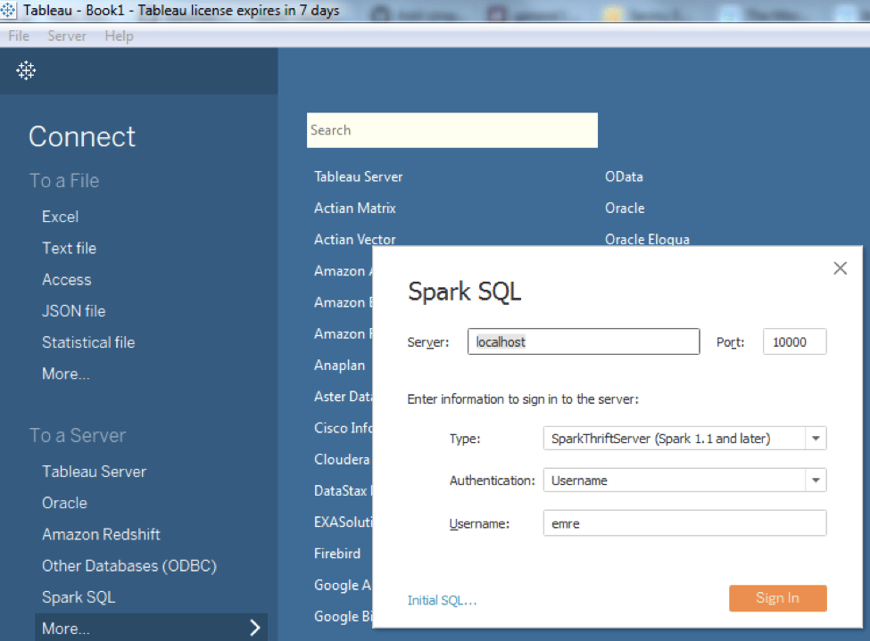
Task: Select Amazon Redshift in sidebar
Action: coord(102,534)
